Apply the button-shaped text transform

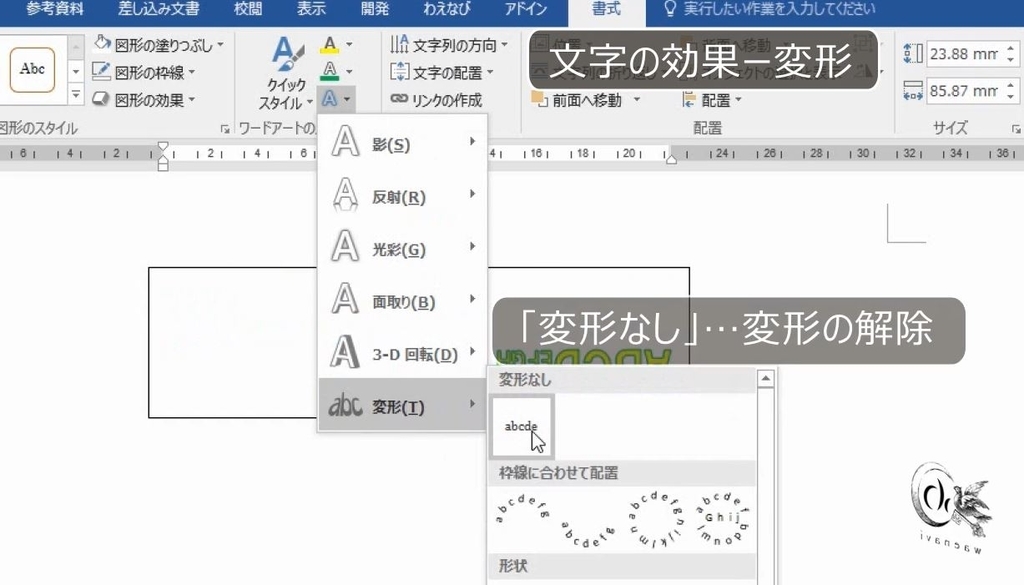coord(723,519)
